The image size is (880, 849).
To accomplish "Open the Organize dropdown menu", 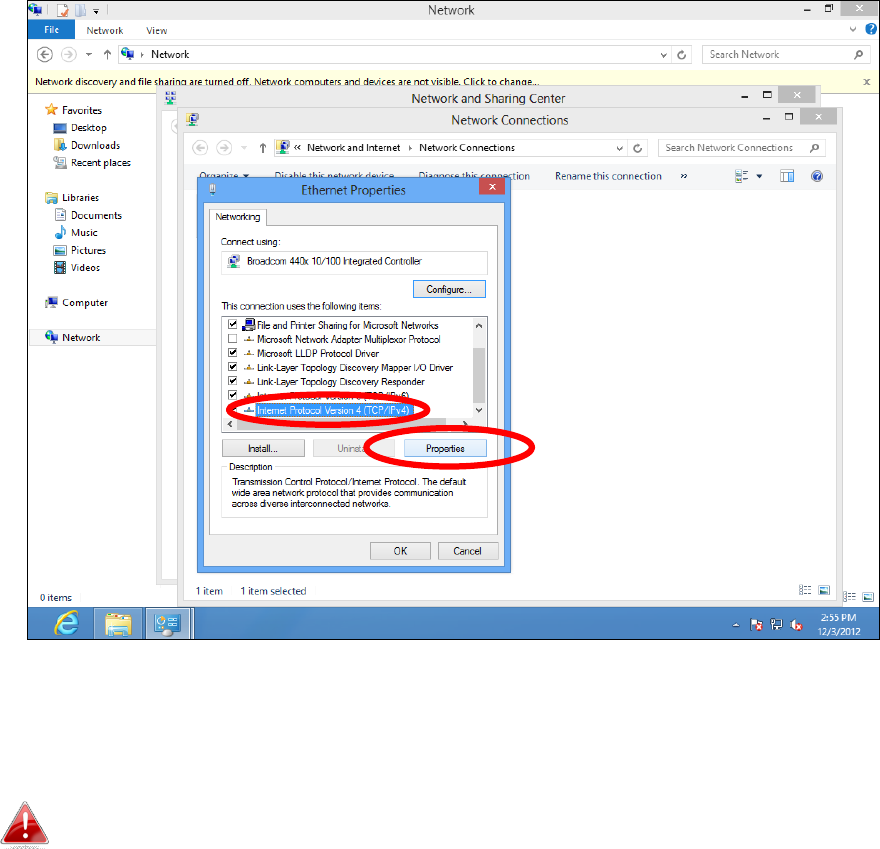I will (x=224, y=176).
